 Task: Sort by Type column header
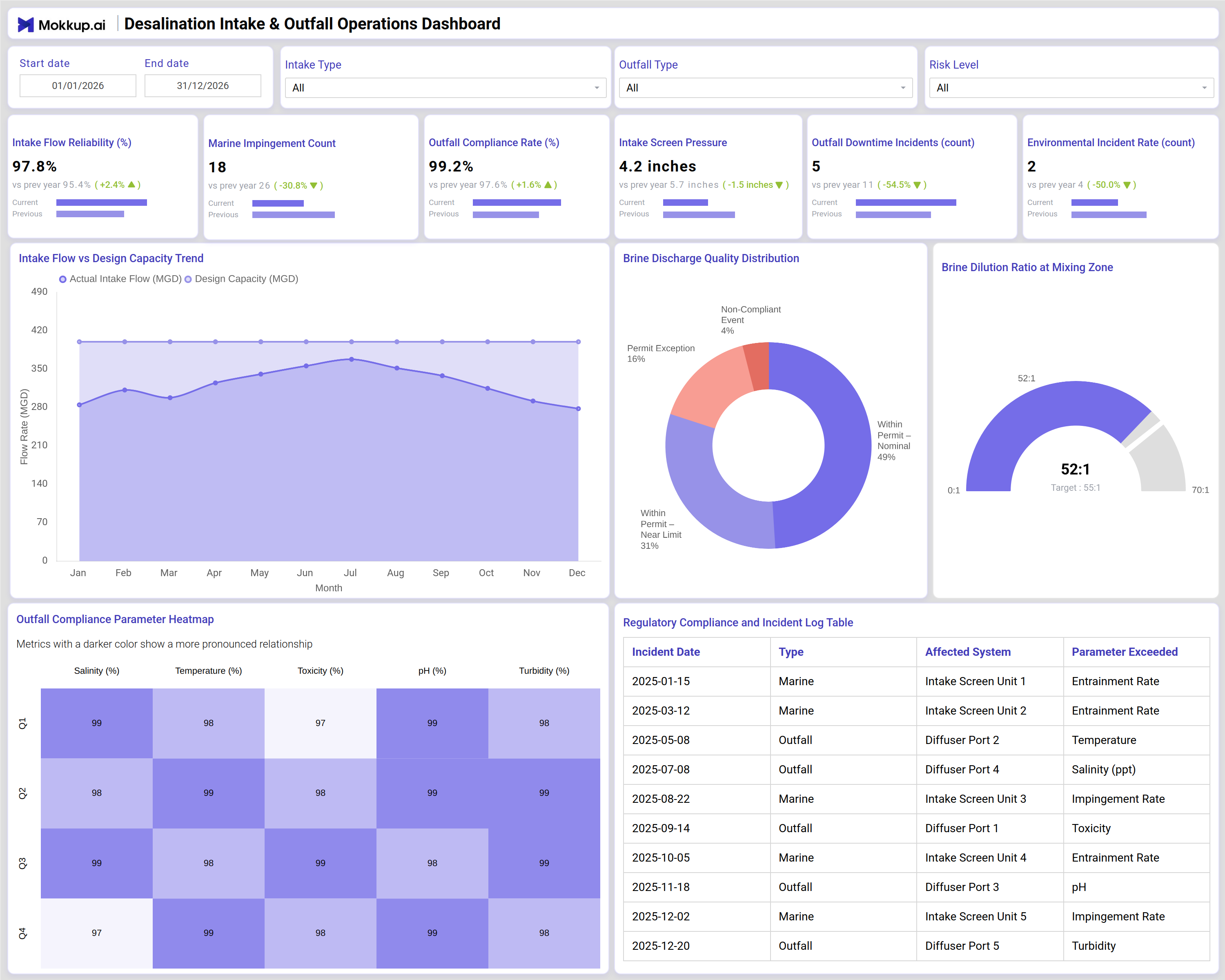pos(791,652)
